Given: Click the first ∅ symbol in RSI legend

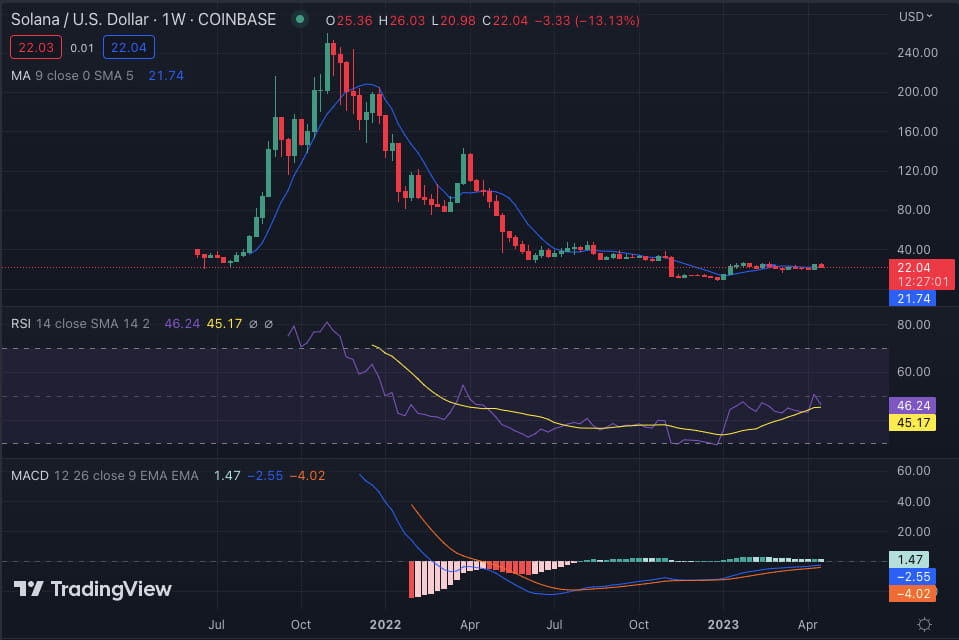Looking at the screenshot, I should [x=253, y=324].
